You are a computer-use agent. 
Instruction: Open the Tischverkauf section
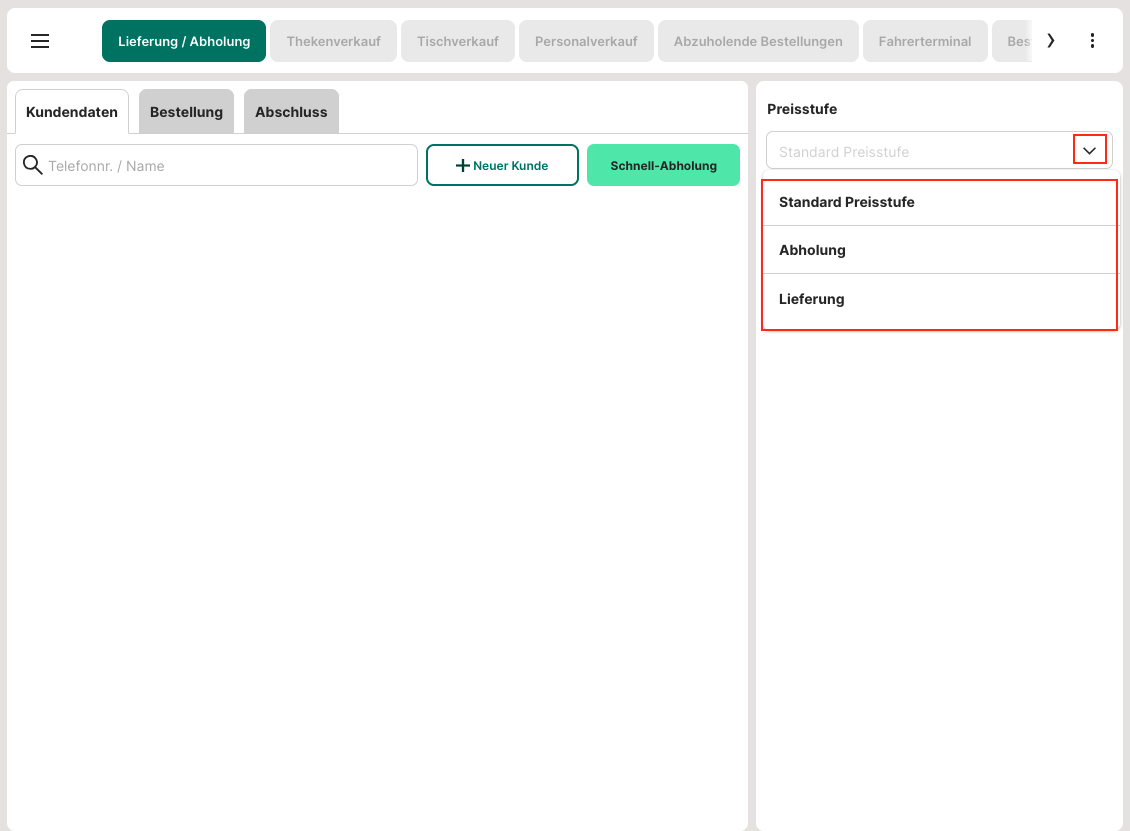click(457, 41)
